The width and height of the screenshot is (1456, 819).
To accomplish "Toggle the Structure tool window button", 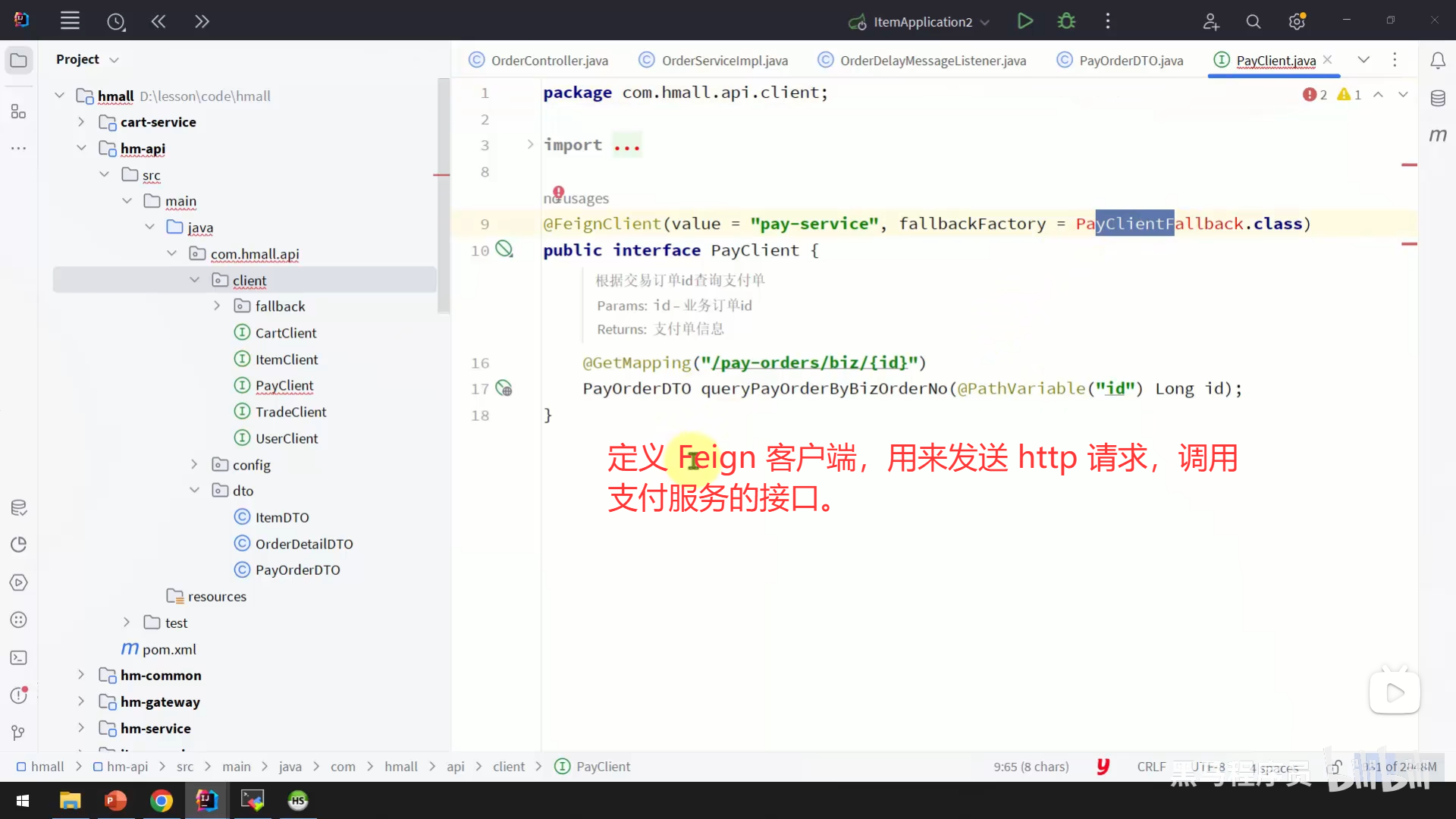I will pyautogui.click(x=19, y=112).
